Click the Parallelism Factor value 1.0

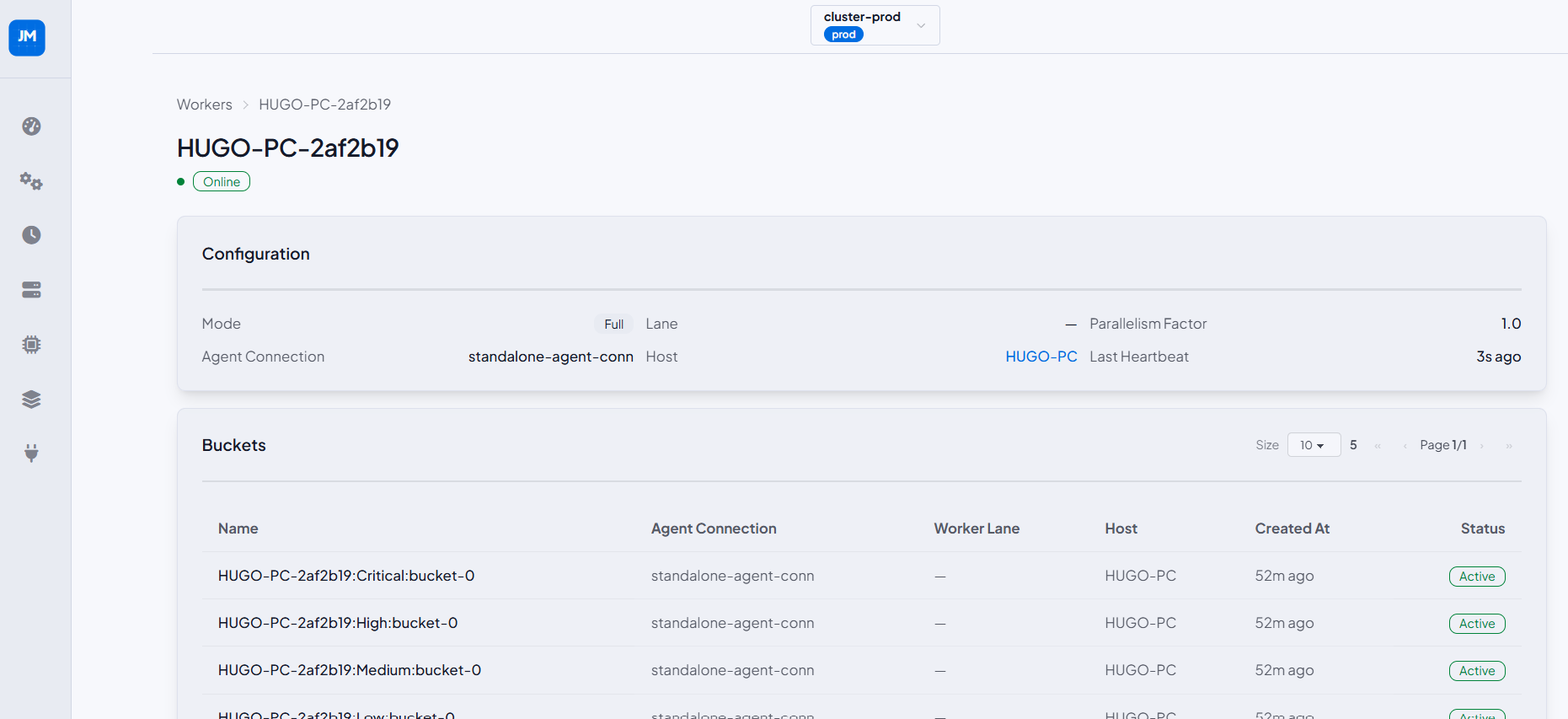coord(1511,324)
